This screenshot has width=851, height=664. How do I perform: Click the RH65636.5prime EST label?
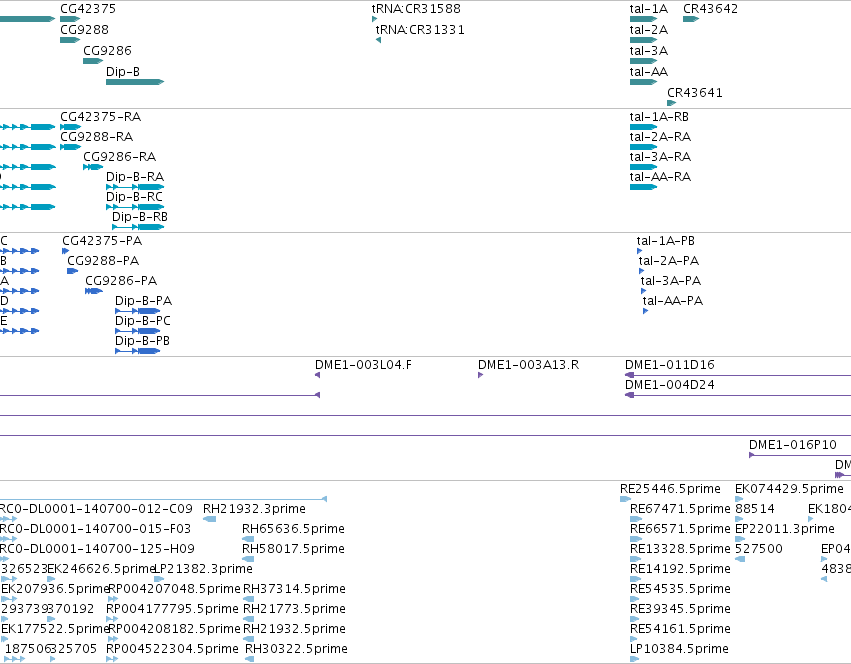click(294, 529)
